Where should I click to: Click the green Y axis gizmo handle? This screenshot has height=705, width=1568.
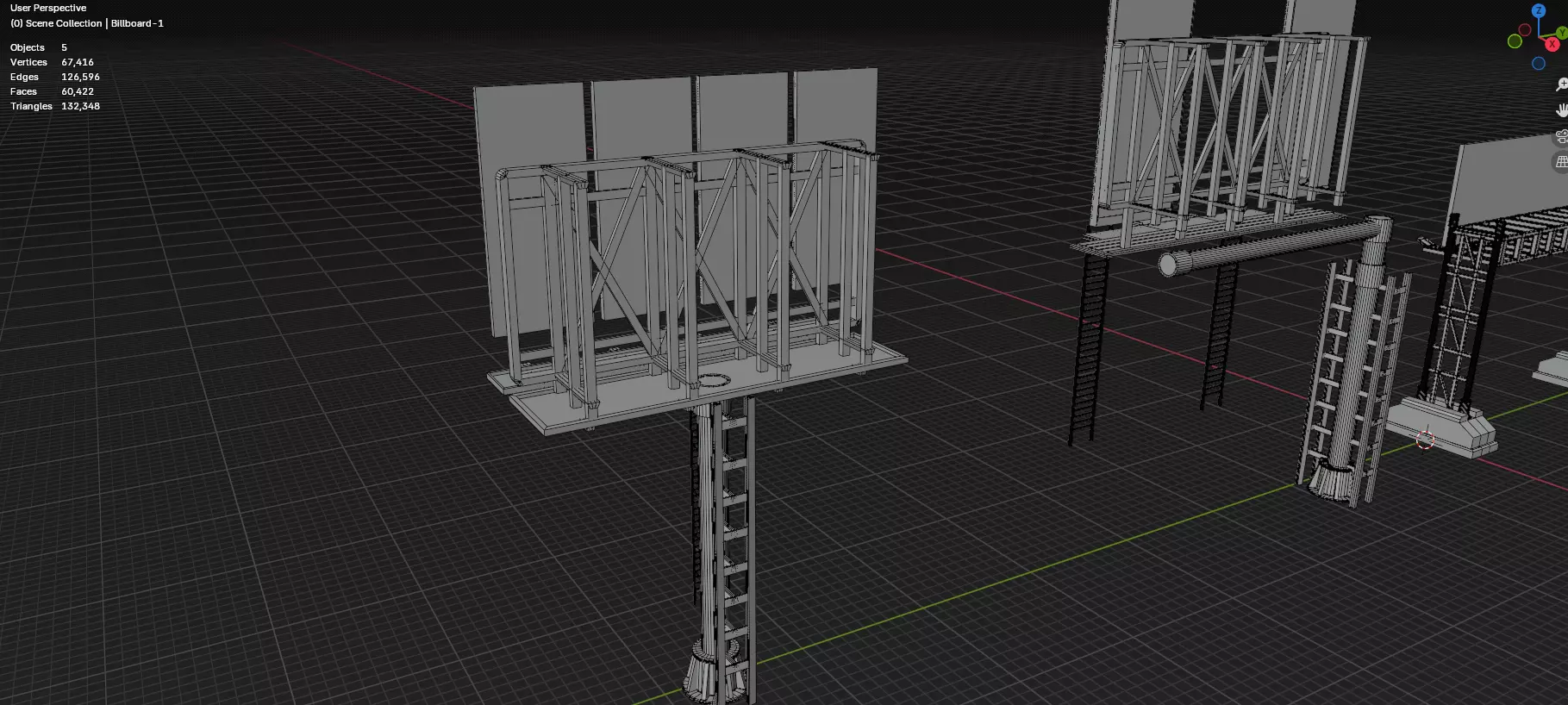(1562, 32)
